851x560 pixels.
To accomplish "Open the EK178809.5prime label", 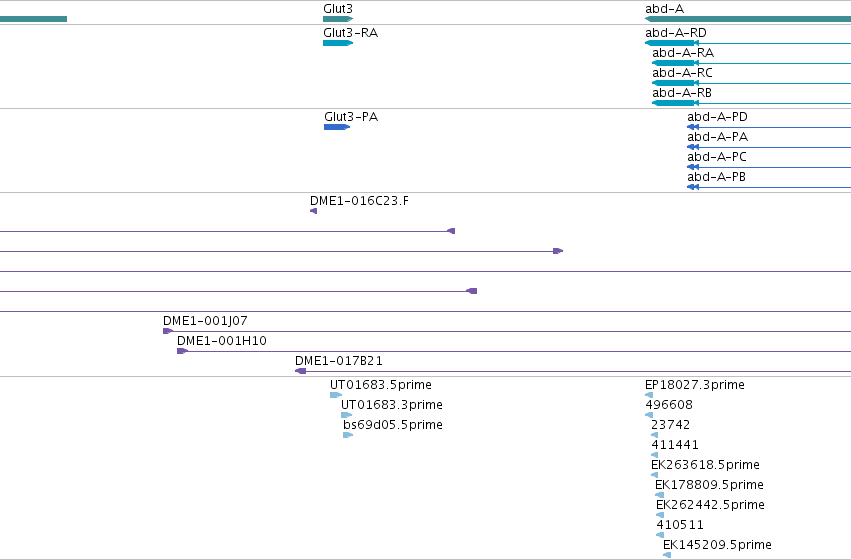I will [x=709, y=485].
